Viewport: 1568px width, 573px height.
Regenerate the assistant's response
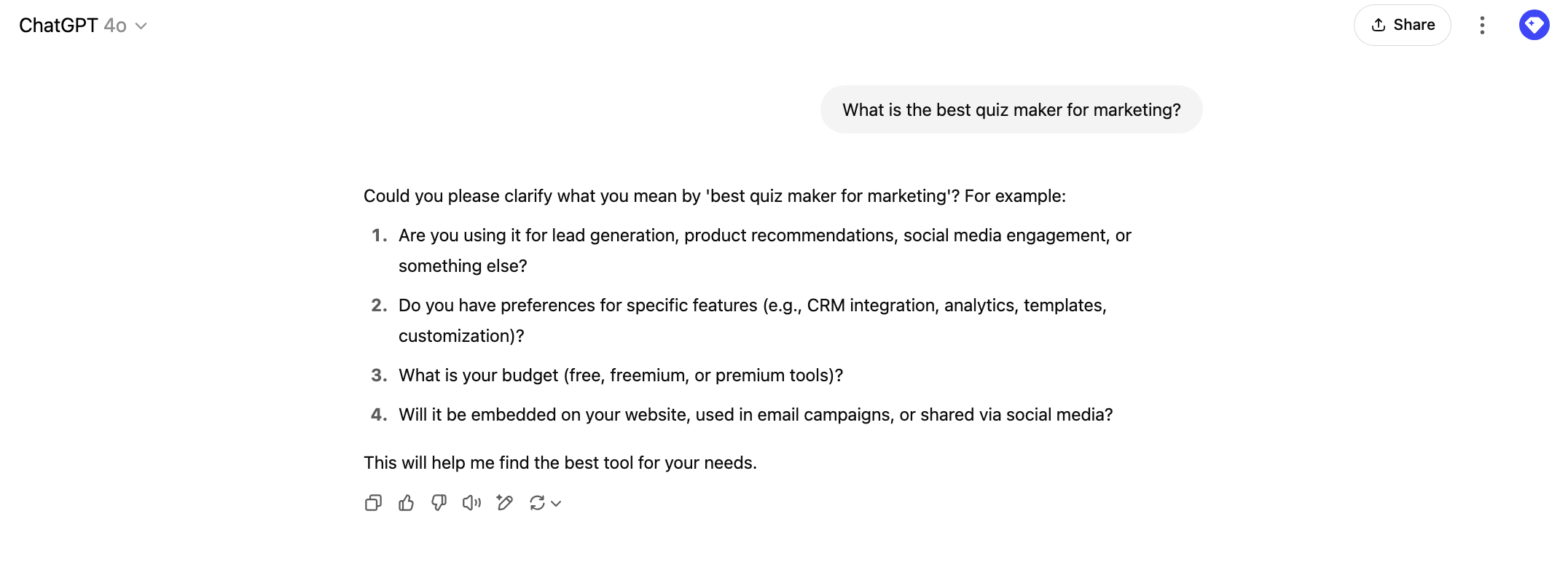(537, 502)
